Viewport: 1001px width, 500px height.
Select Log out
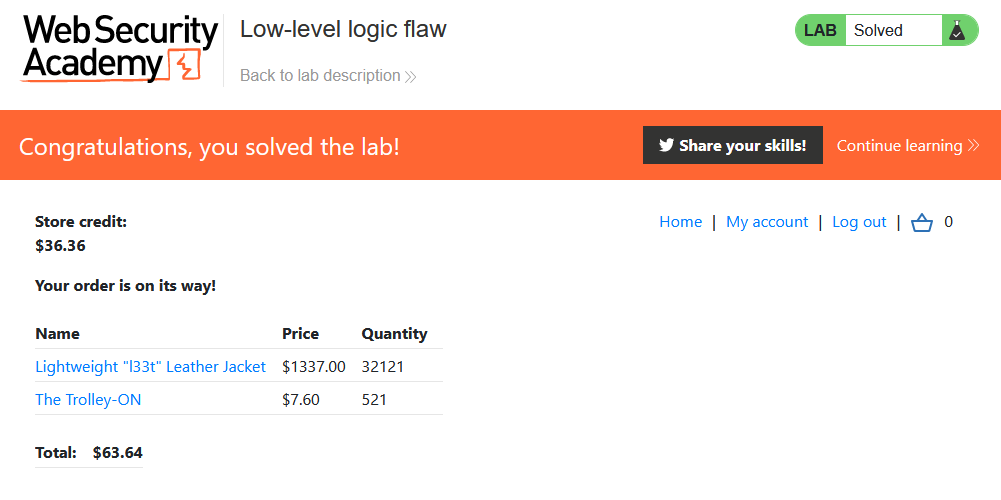coord(859,222)
